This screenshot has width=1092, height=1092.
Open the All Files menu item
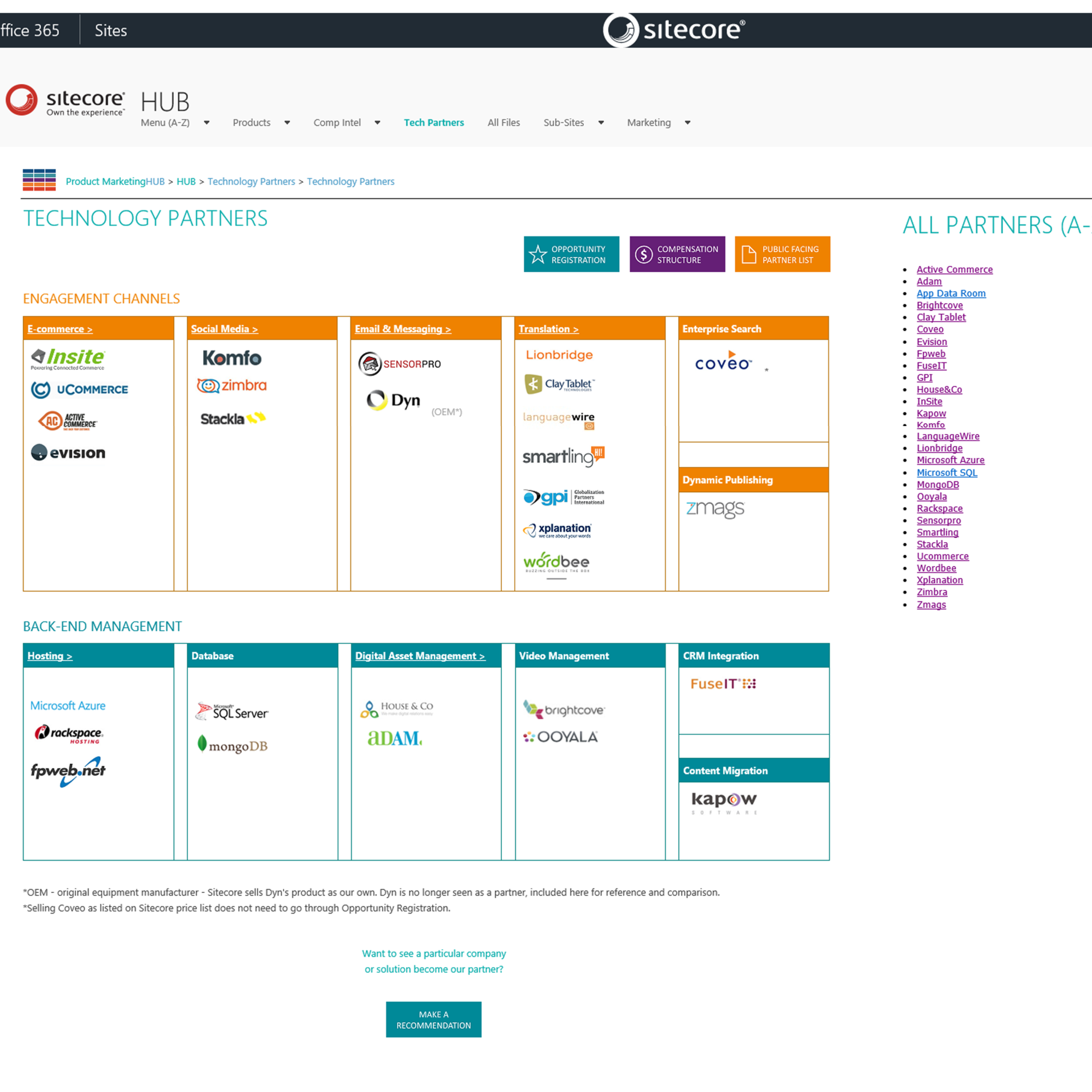point(504,122)
